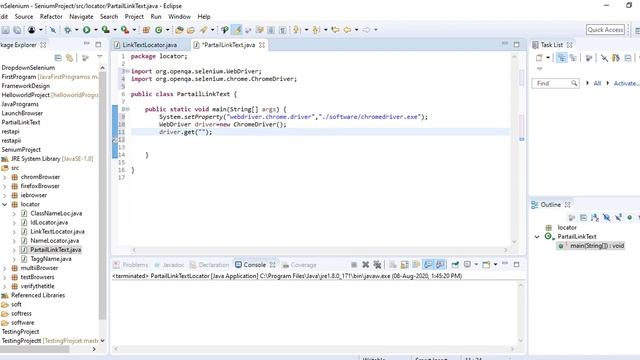This screenshot has width=640, height=360.
Task: Open Run button dropdown arrow
Action: pyautogui.click(x=96, y=30)
